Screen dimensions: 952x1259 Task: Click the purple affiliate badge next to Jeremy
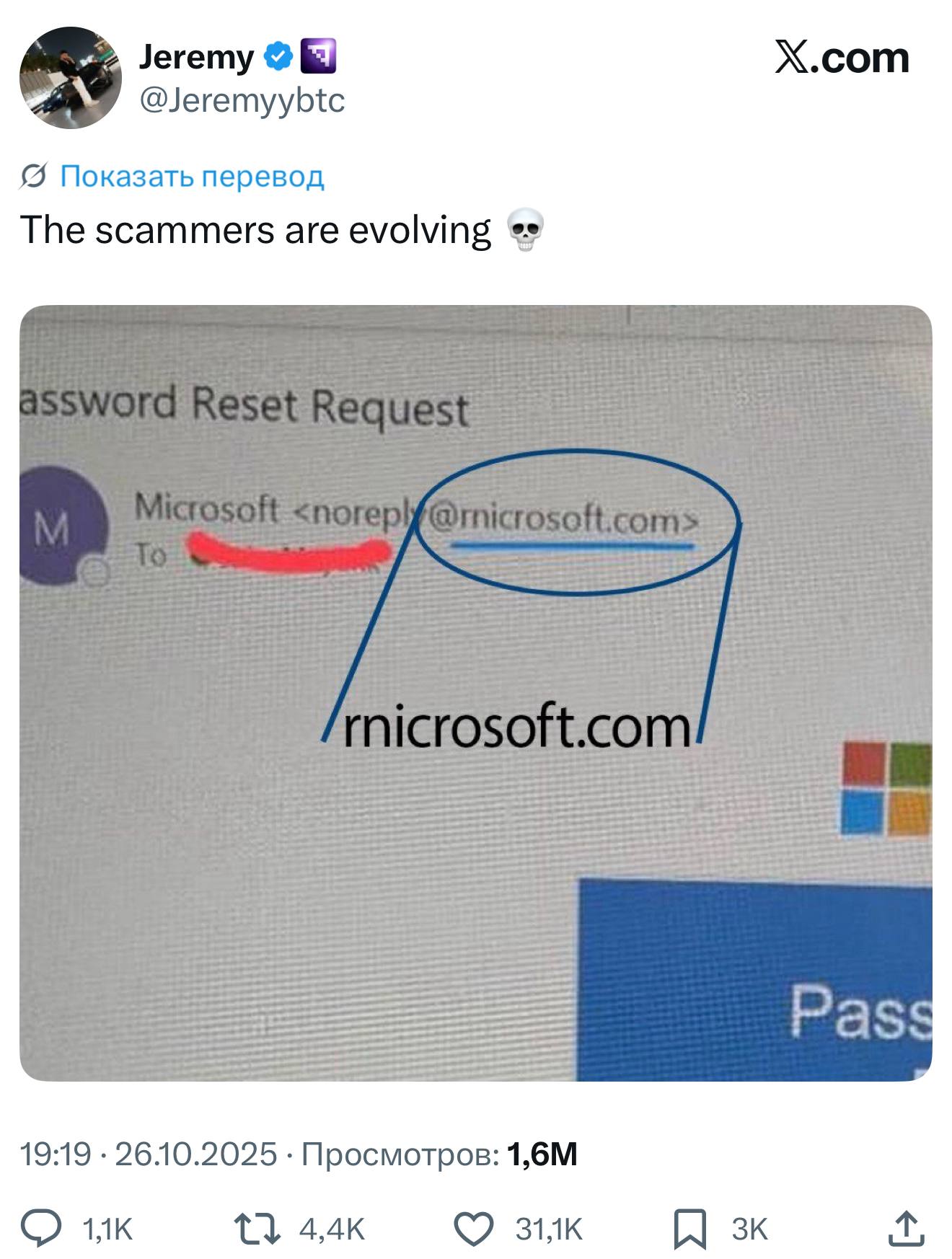[318, 56]
